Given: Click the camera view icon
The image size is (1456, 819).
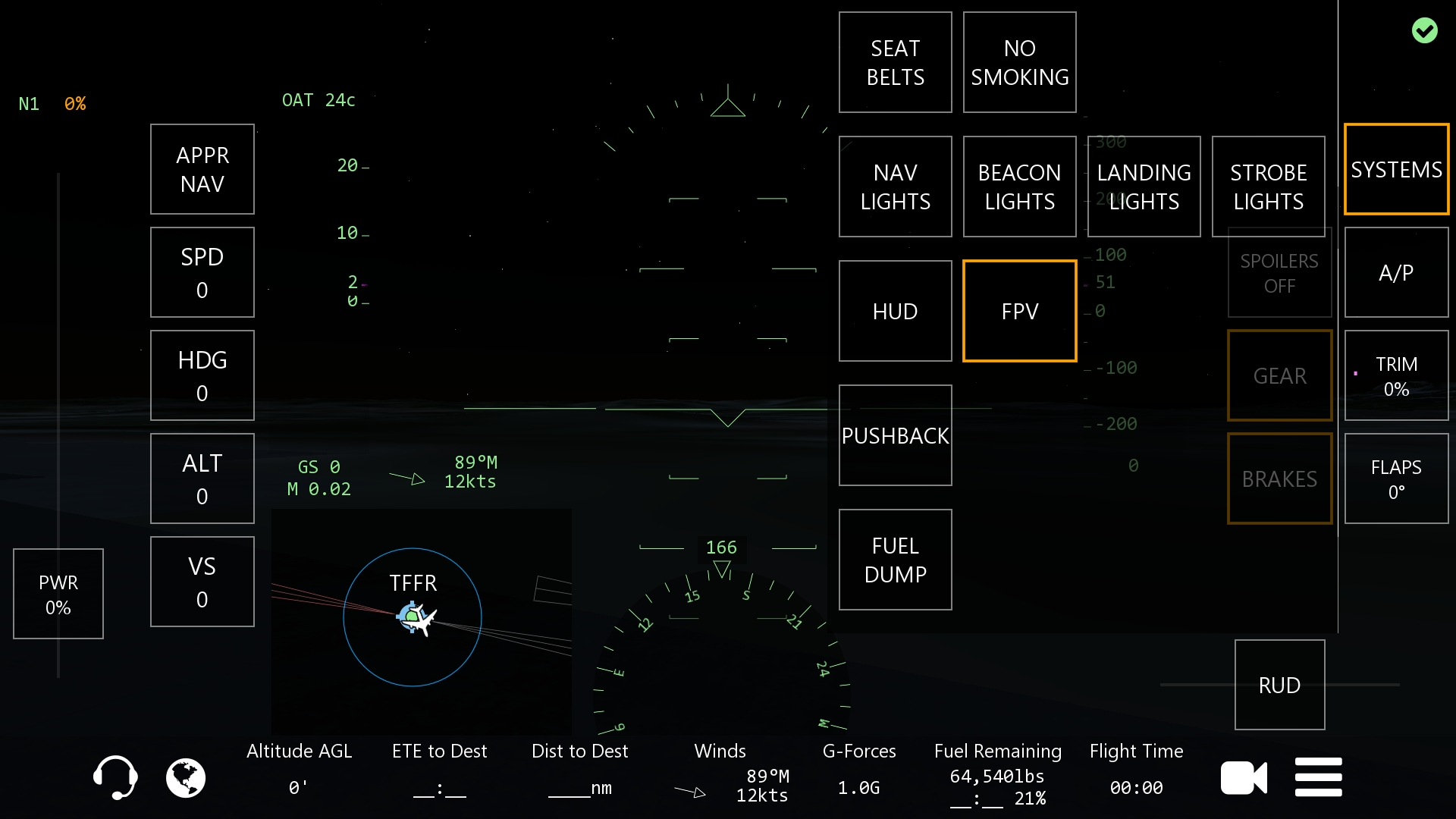Looking at the screenshot, I should click(1244, 777).
